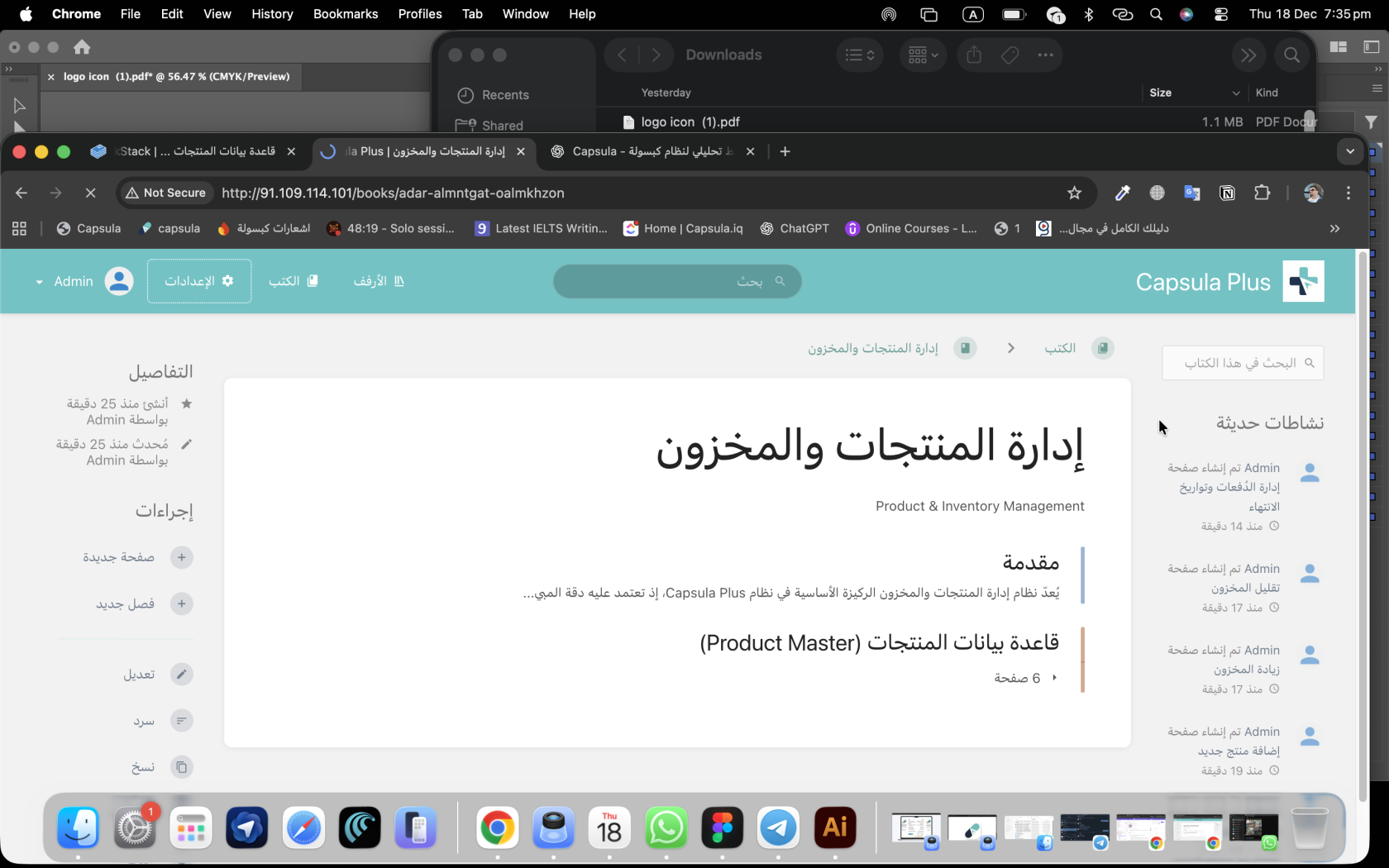1389x868 pixels.
Task: Switch to the قاعدة بيانات المنتجات tab
Action: 194,151
